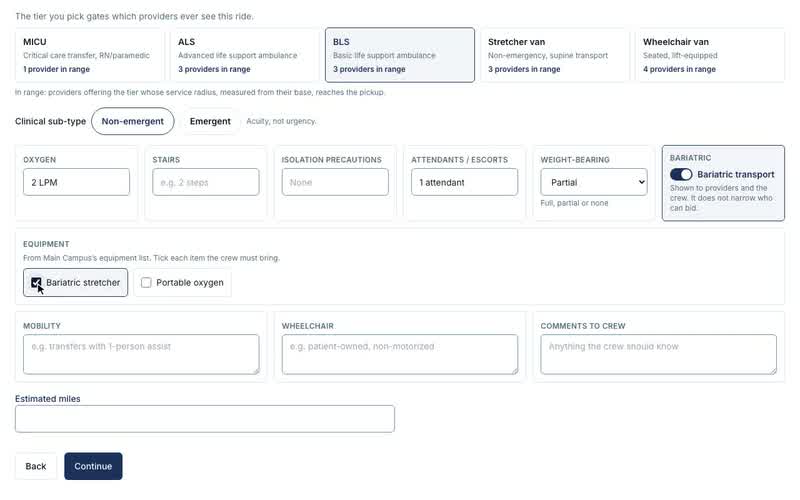The width and height of the screenshot is (800, 500).
Task: Click the "Critical care transfer, RN/paramedic" description
Action: [86, 55]
